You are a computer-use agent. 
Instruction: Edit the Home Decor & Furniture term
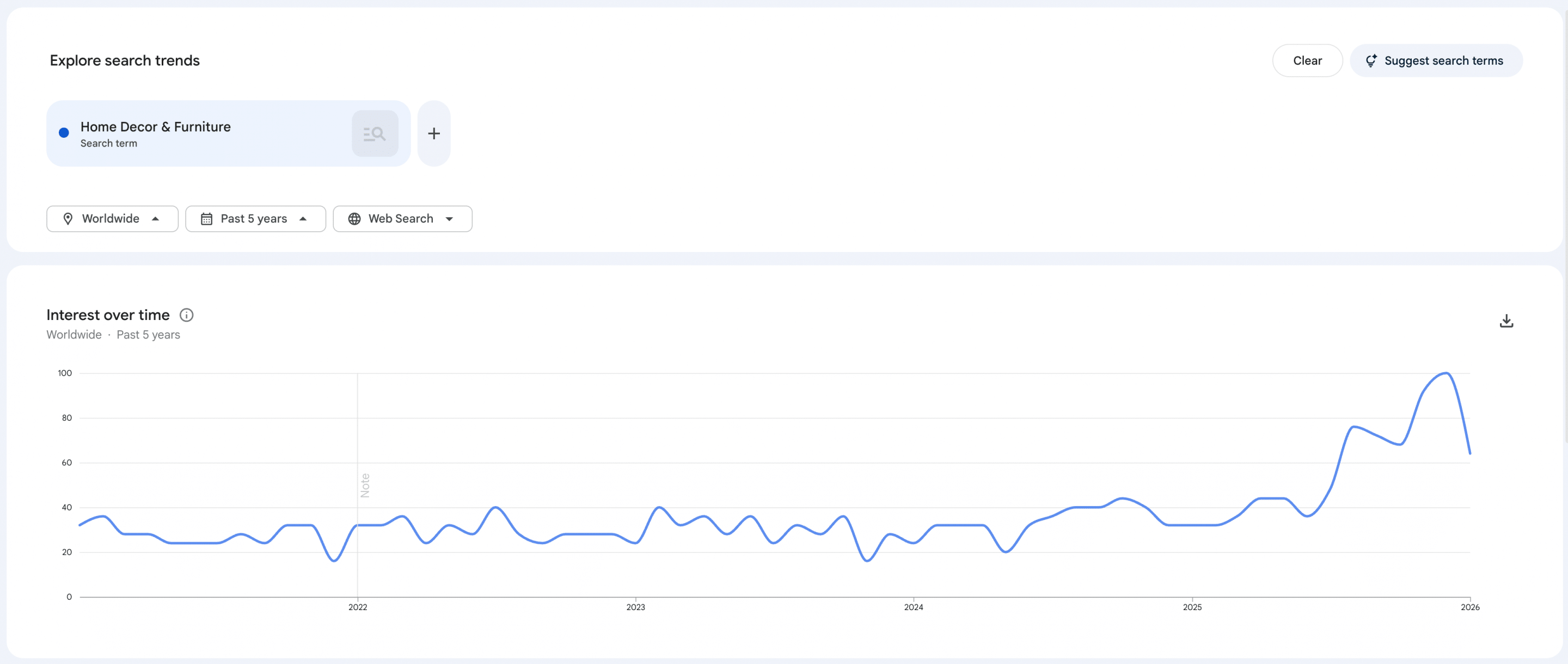155,127
